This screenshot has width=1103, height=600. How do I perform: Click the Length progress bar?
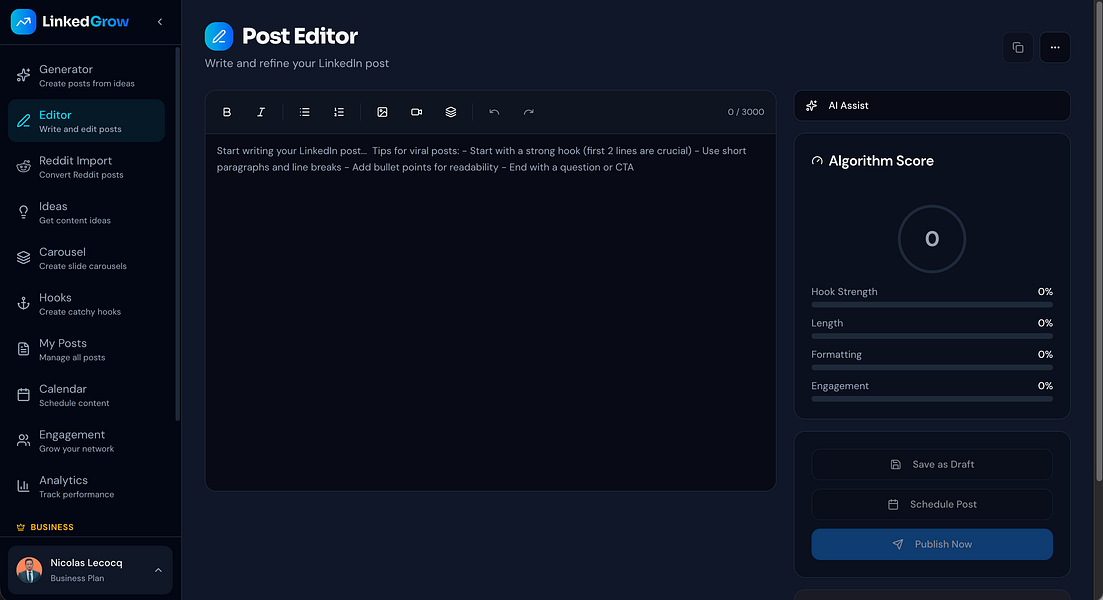click(932, 336)
